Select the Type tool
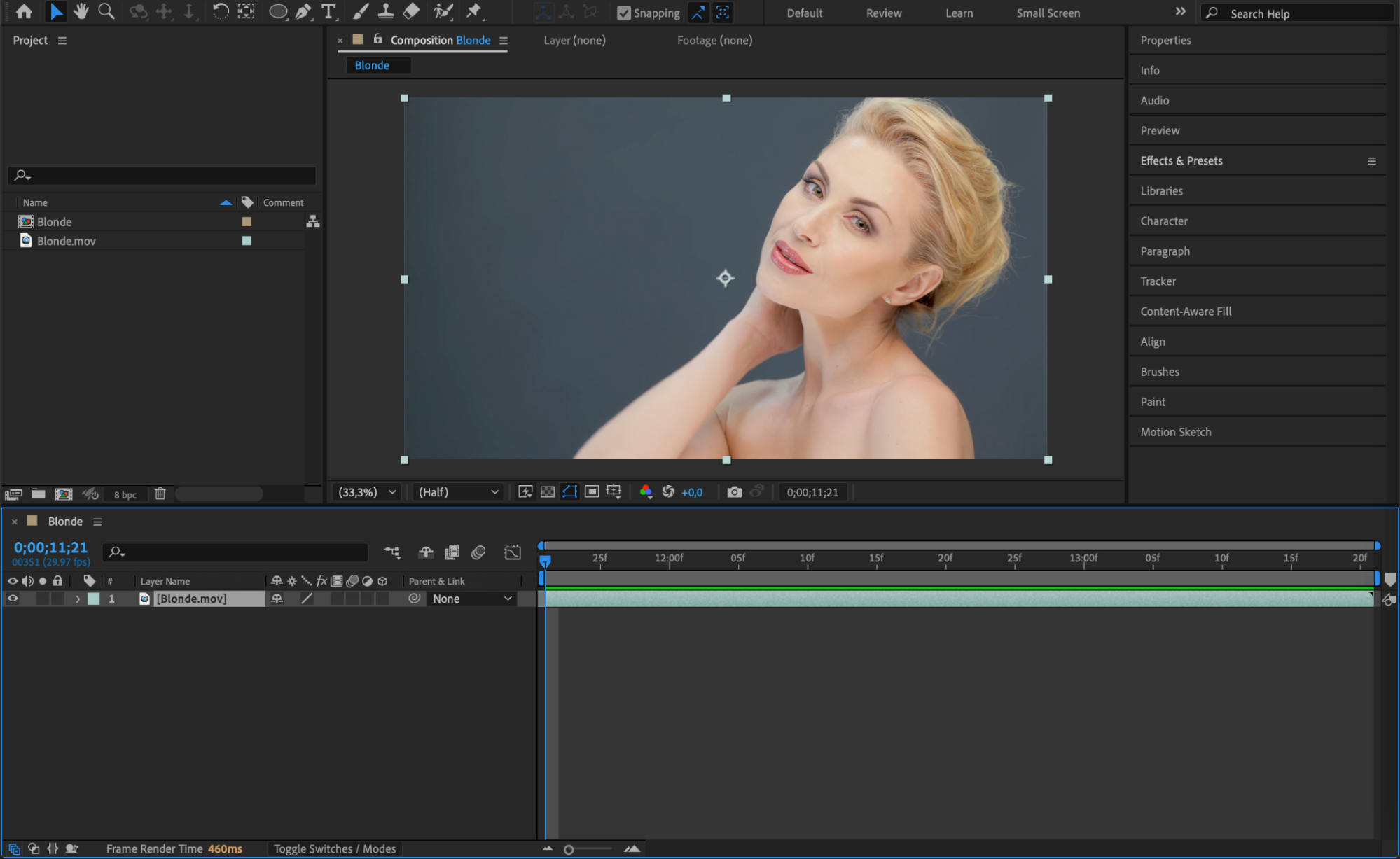 point(328,11)
